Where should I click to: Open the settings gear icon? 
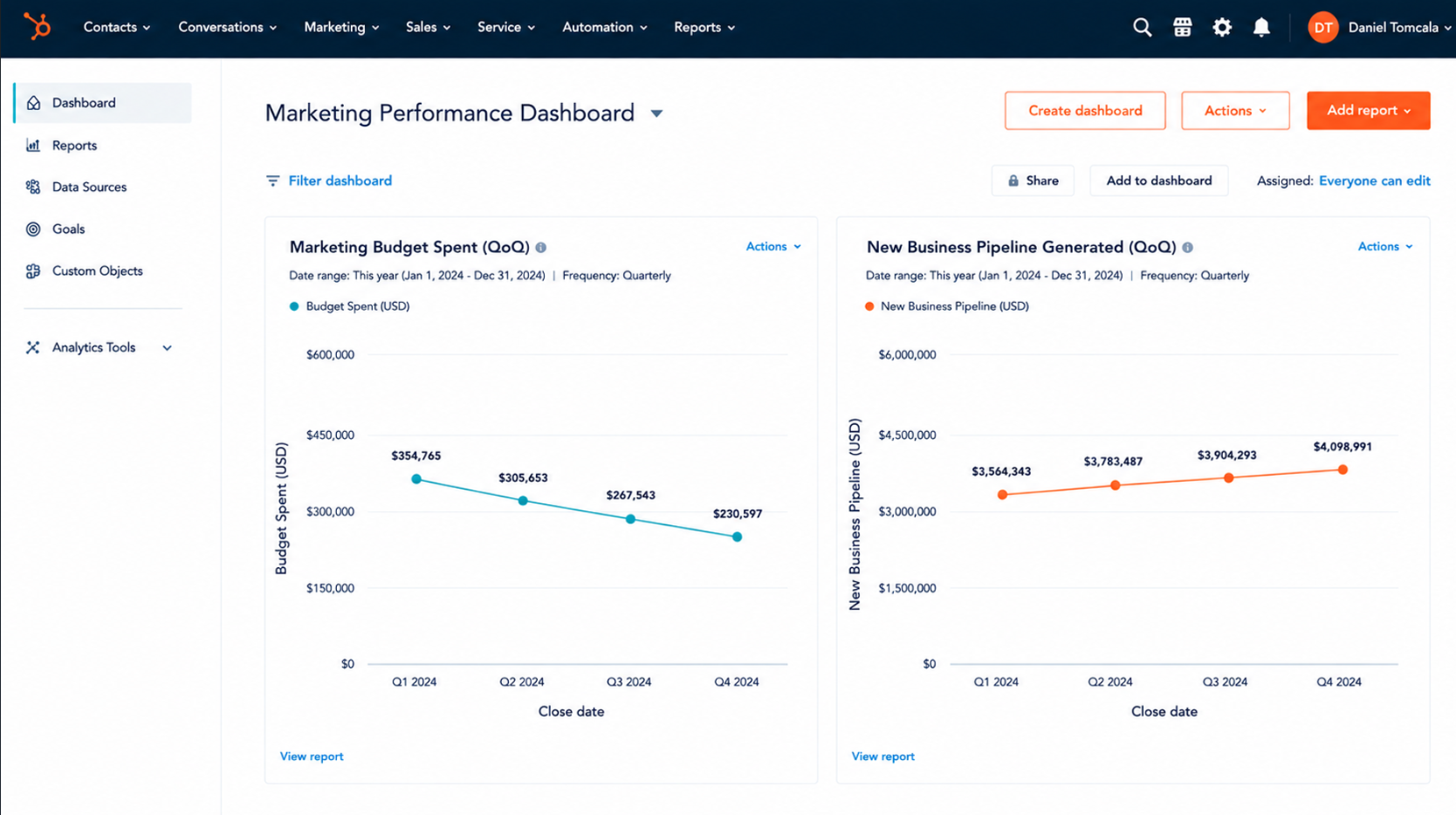[x=1222, y=28]
